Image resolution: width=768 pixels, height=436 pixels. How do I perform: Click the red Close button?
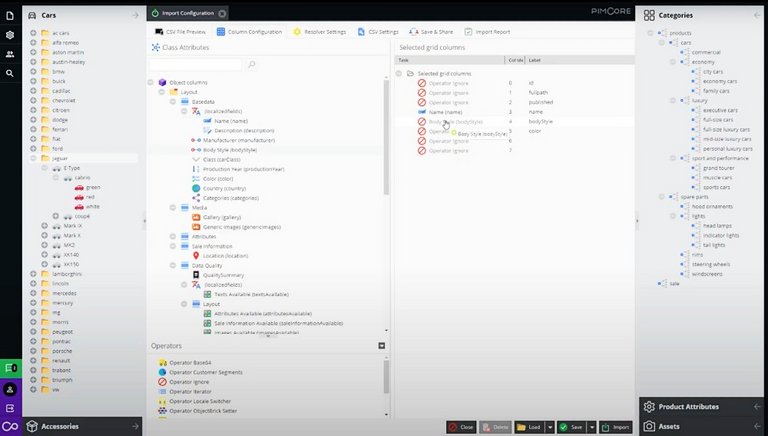[x=462, y=427]
